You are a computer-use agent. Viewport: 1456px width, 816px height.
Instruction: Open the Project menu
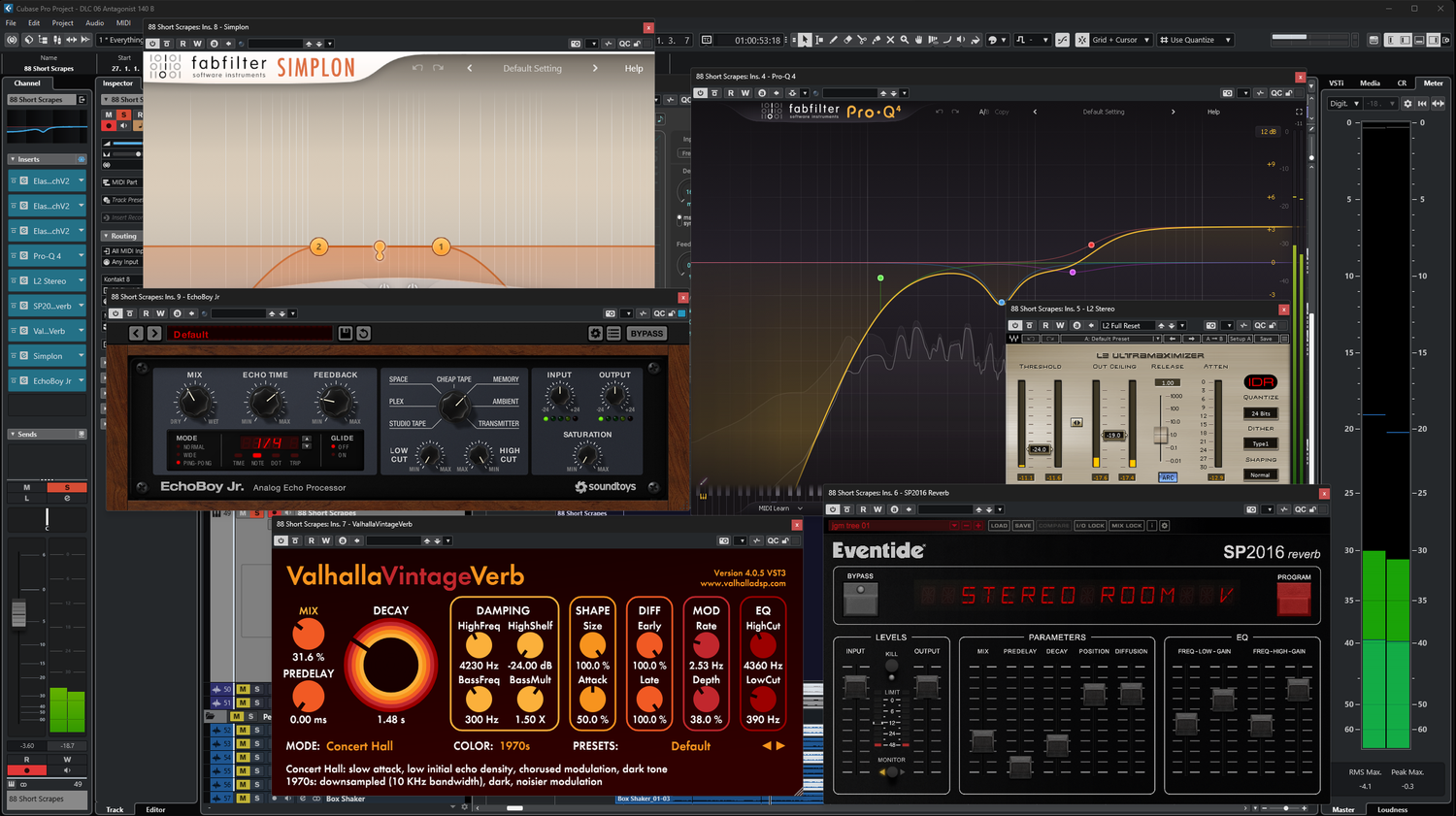(62, 22)
